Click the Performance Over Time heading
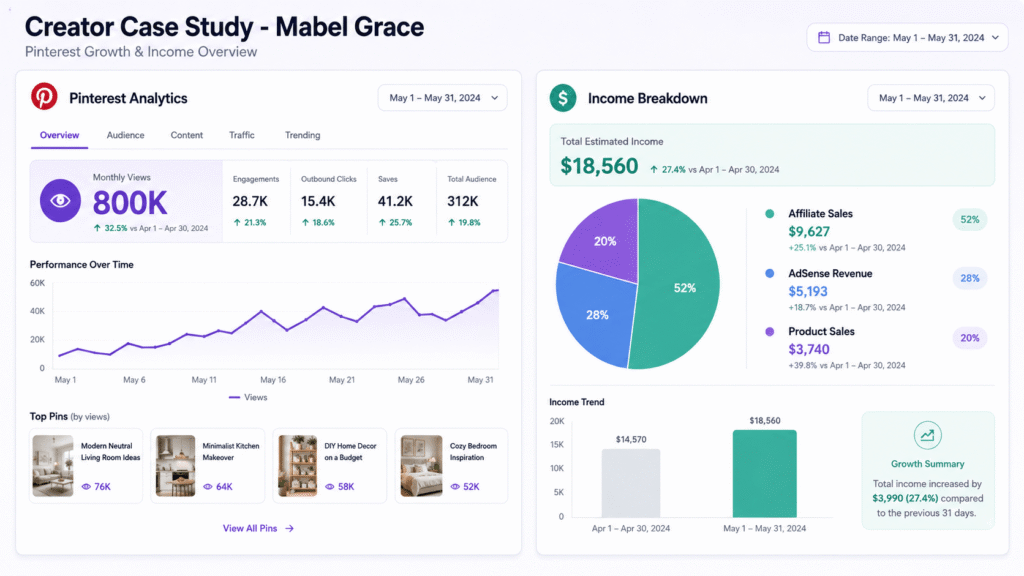 tap(82, 264)
